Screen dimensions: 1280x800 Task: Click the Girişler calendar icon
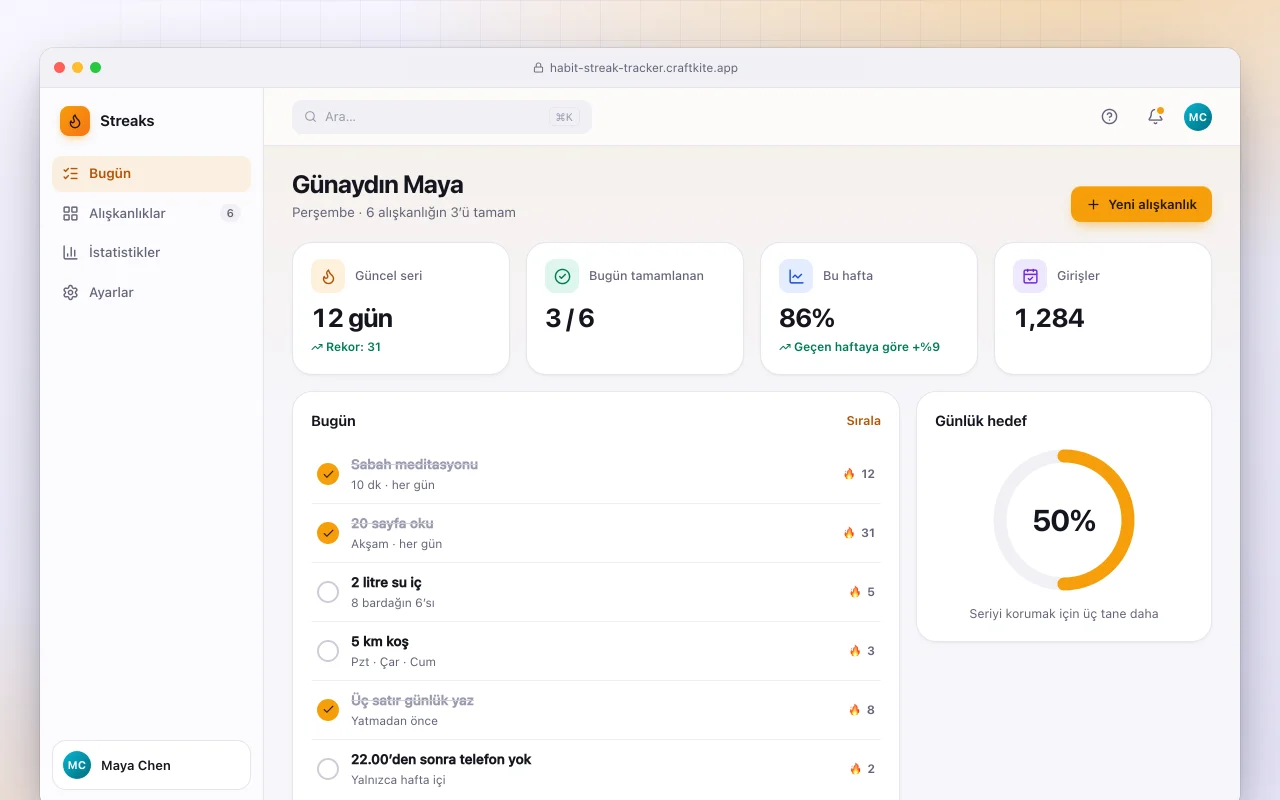1030,276
